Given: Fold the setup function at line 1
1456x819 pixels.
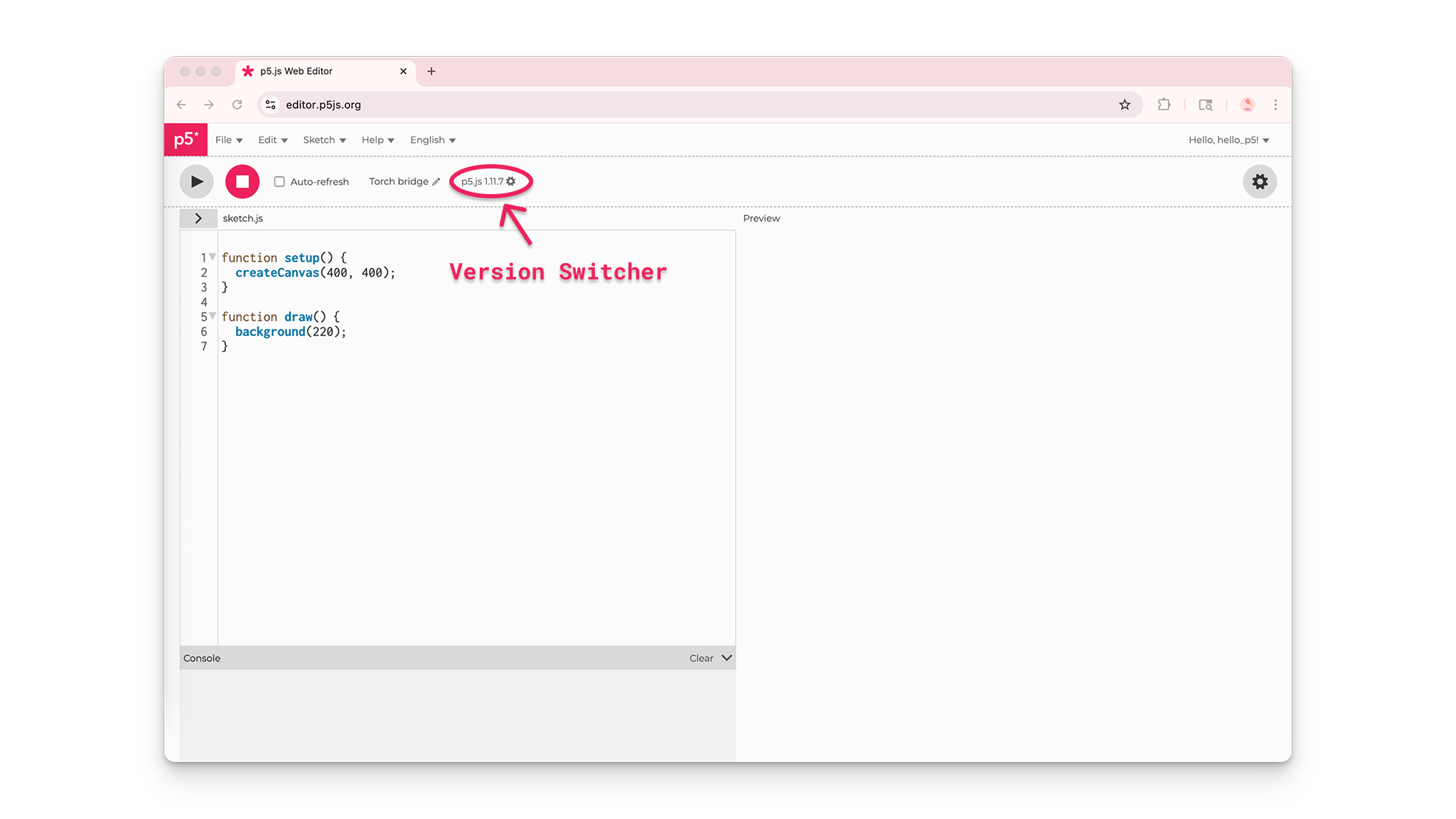Looking at the screenshot, I should tap(213, 257).
